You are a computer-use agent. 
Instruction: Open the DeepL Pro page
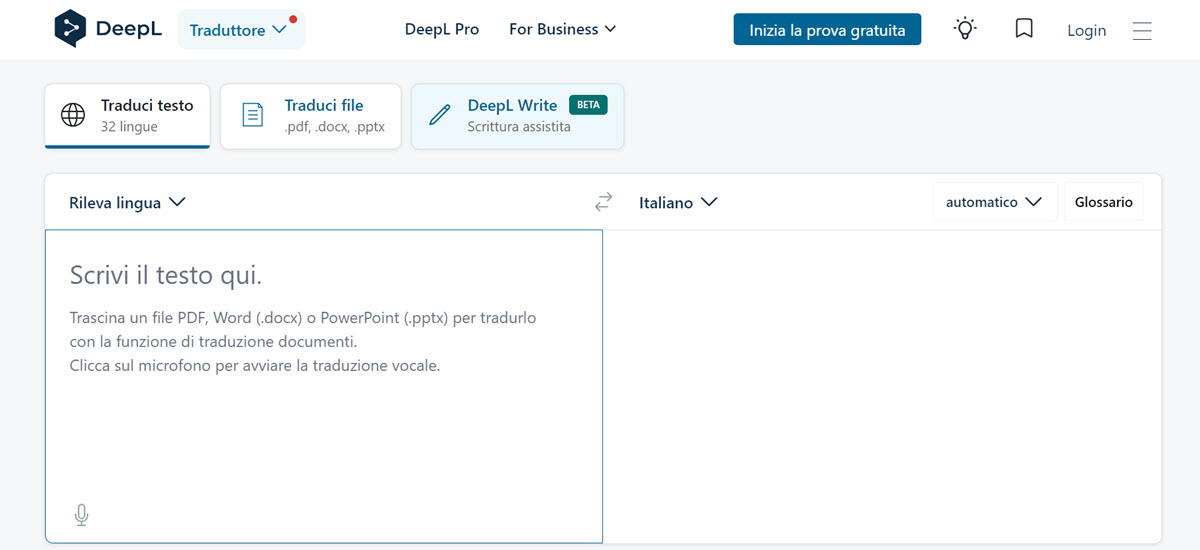442,29
